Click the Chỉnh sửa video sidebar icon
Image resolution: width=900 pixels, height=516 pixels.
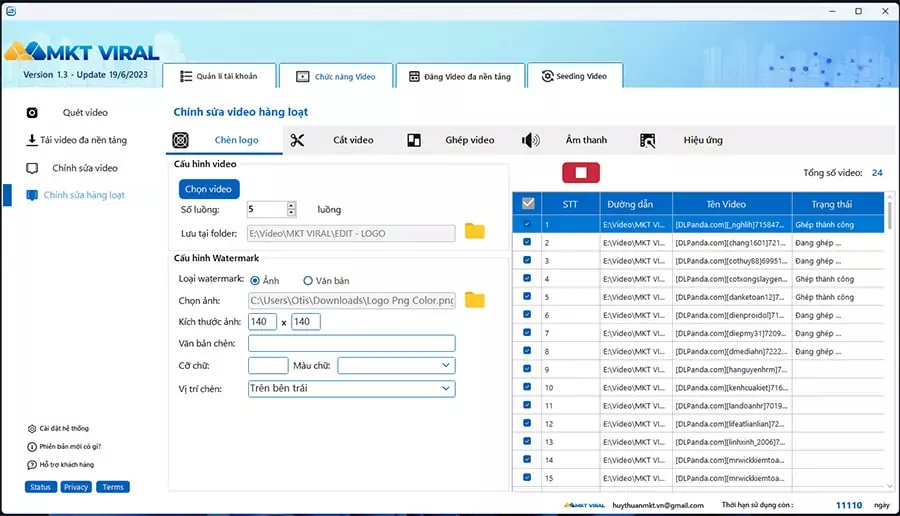click(x=32, y=168)
